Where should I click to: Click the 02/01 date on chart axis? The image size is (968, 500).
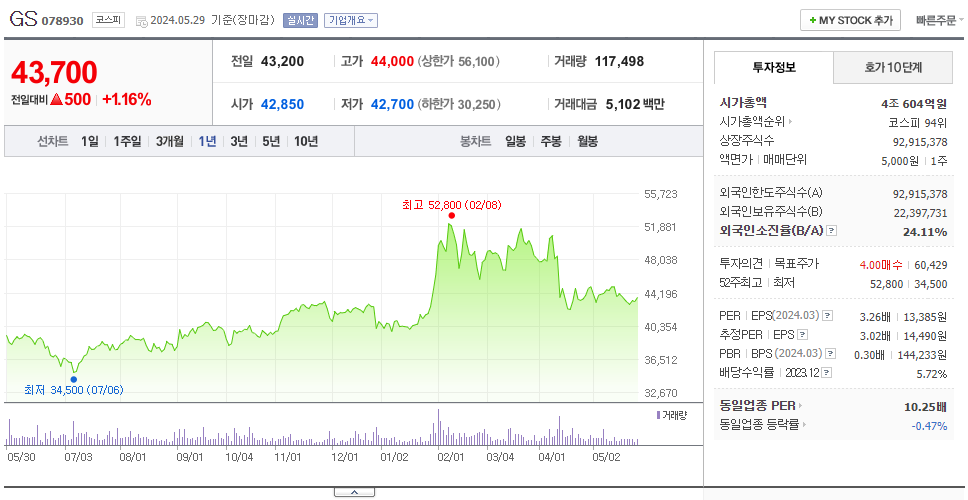click(x=451, y=457)
